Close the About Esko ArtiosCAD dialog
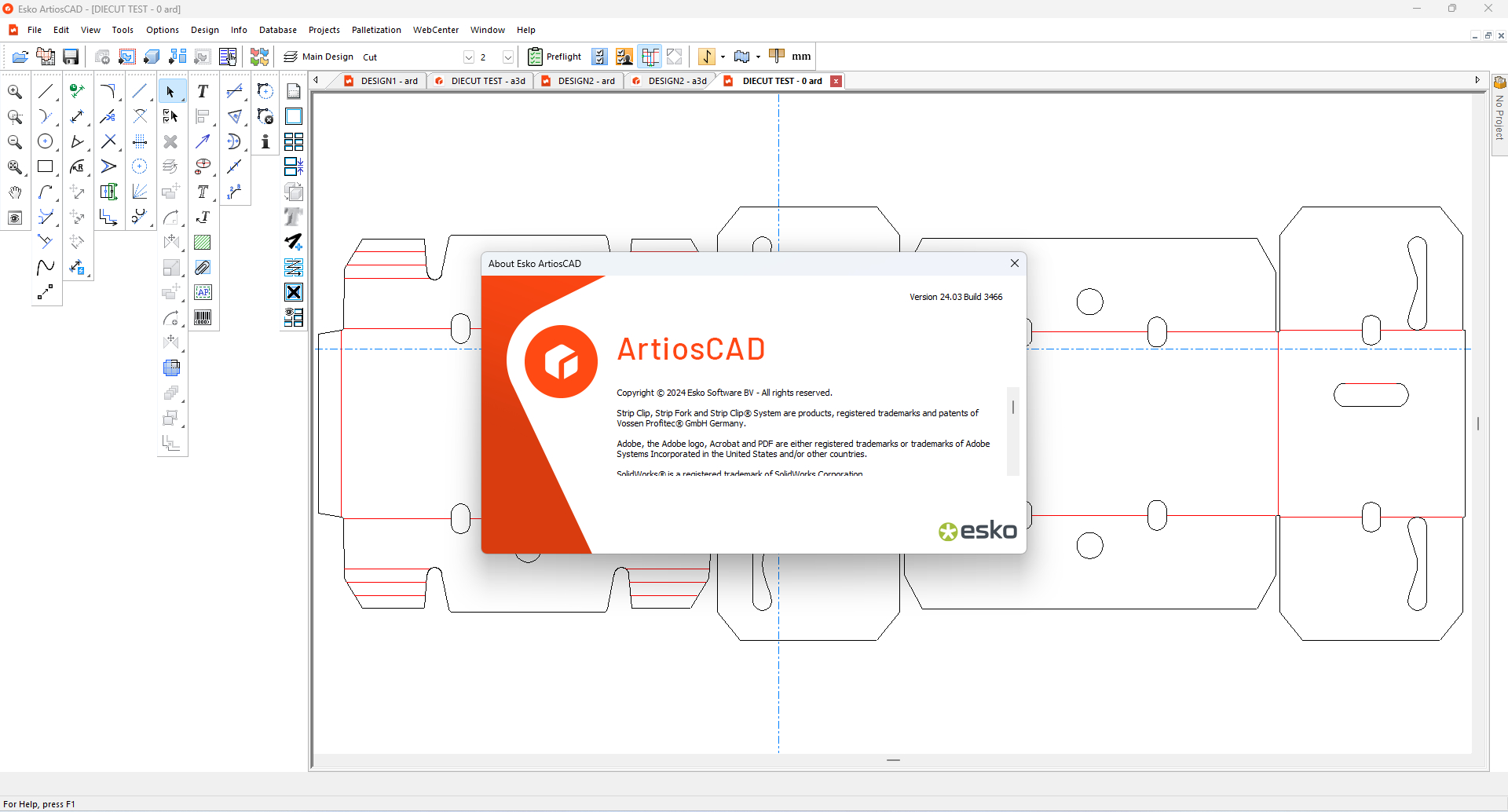 [1015, 263]
